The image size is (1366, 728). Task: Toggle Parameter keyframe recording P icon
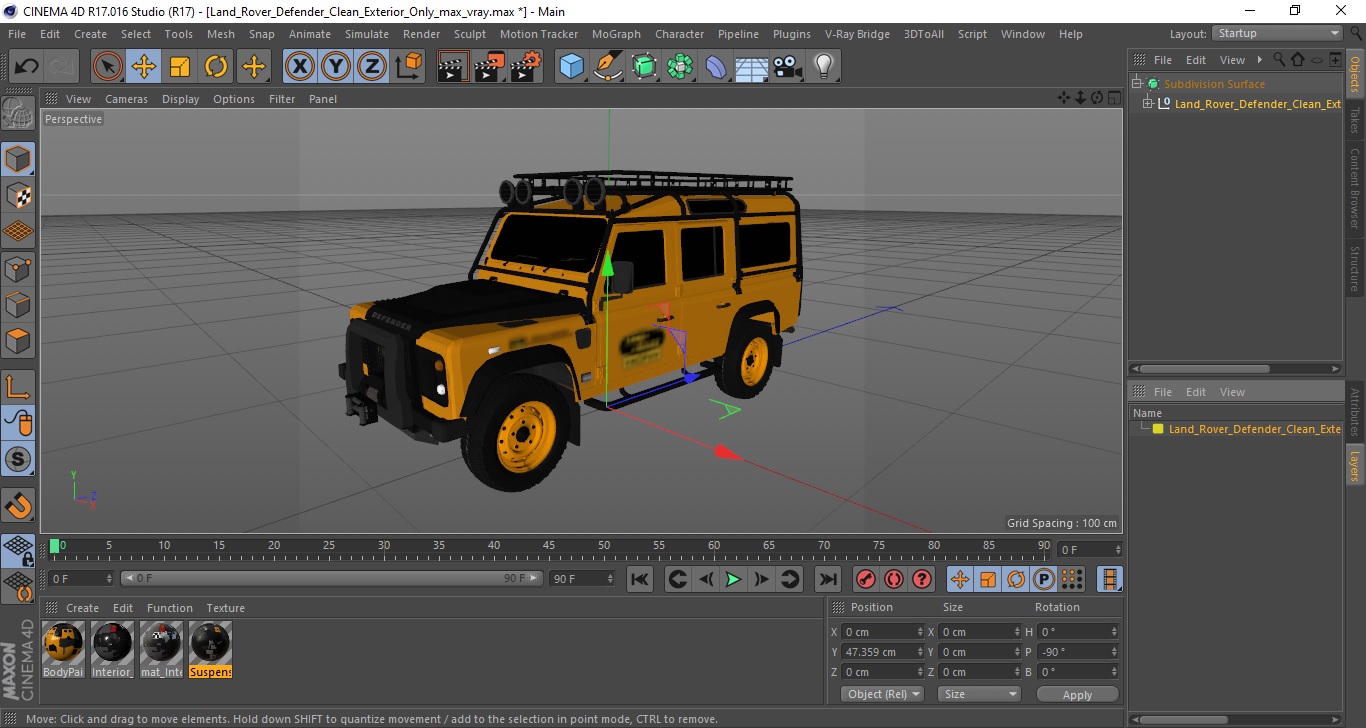pos(1043,579)
